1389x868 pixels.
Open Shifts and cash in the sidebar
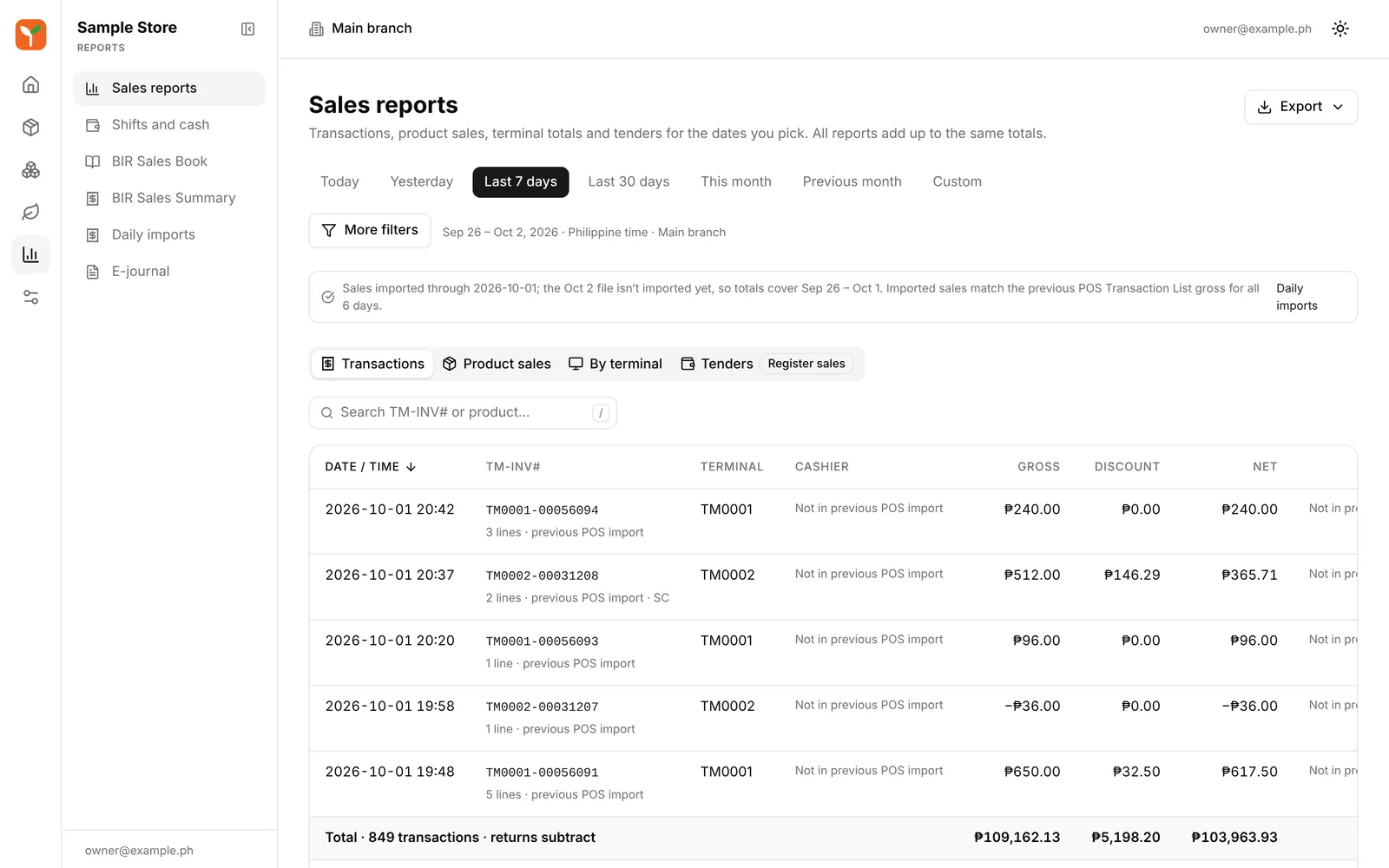169,125
